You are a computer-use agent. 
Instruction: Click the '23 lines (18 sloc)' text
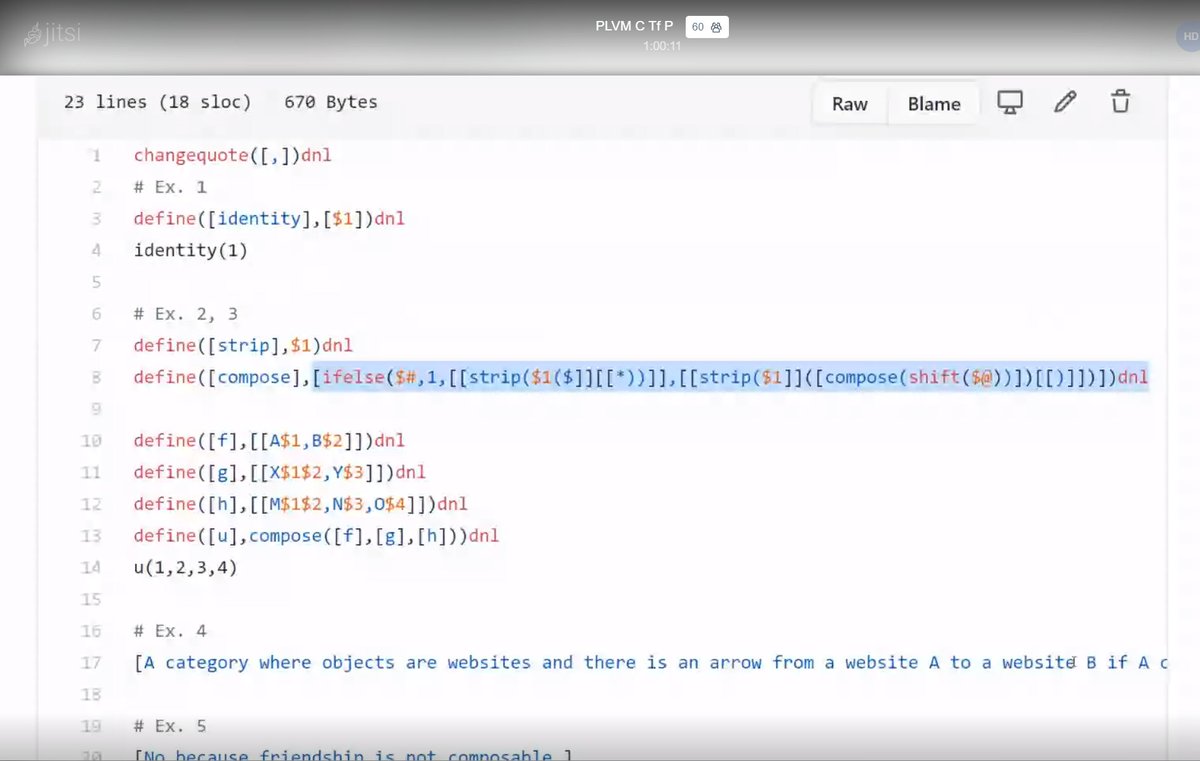[x=158, y=102]
